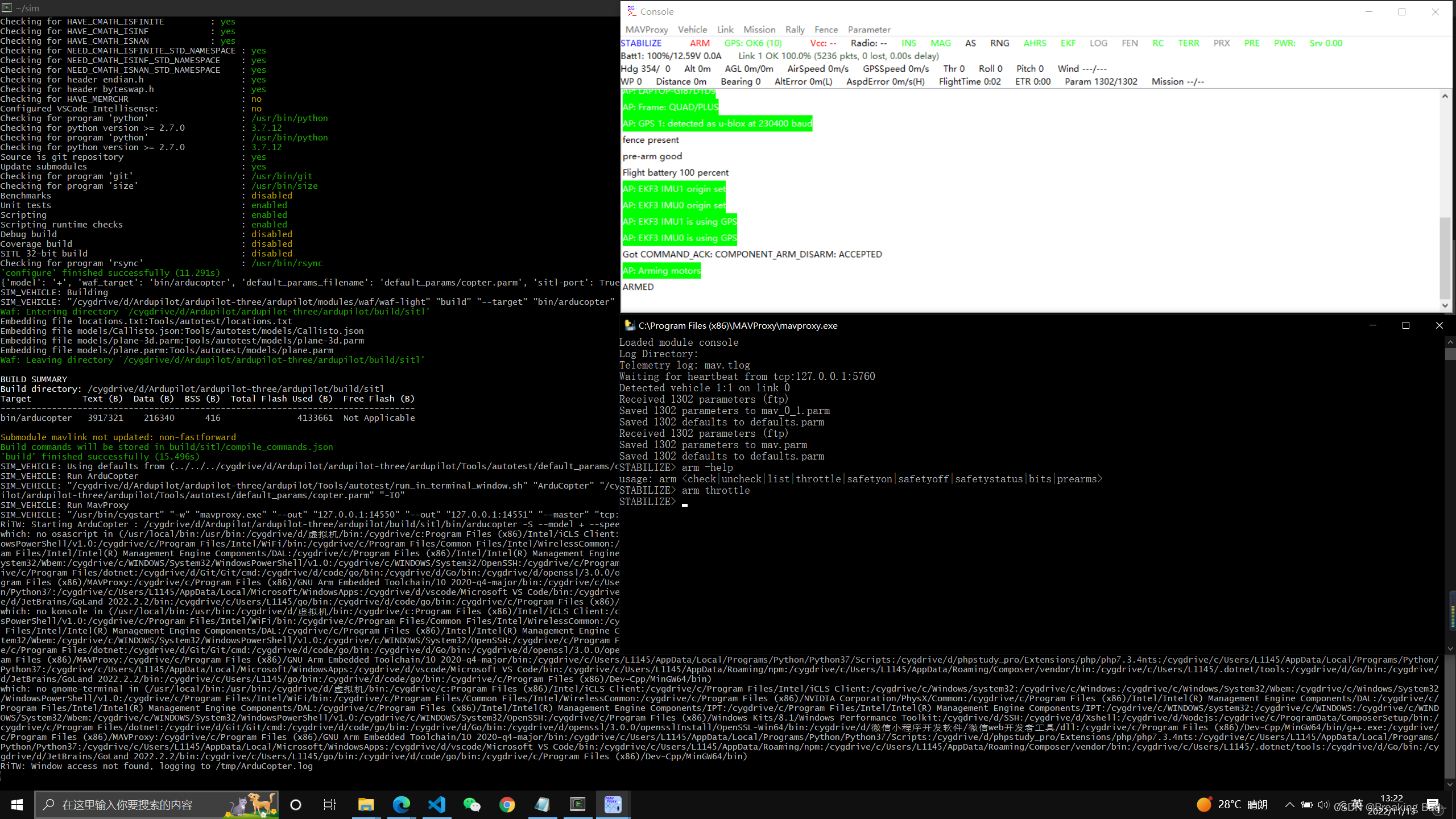This screenshot has width=1456, height=819.
Task: Click the MAVProxy icon in the taskbar
Action: (613, 804)
